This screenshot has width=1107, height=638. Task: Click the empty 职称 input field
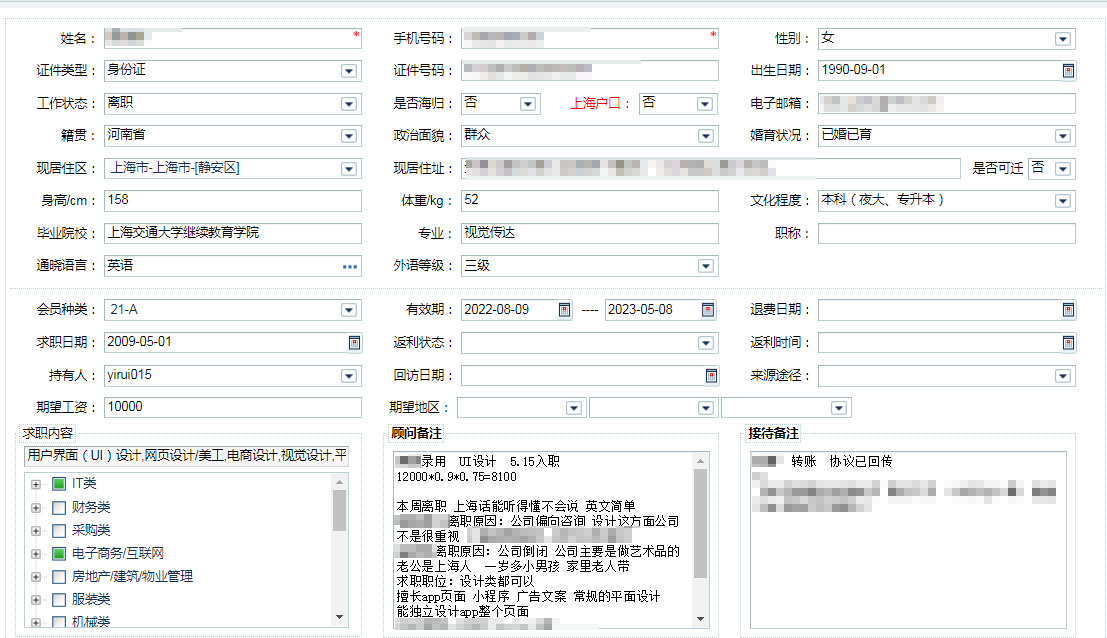947,233
